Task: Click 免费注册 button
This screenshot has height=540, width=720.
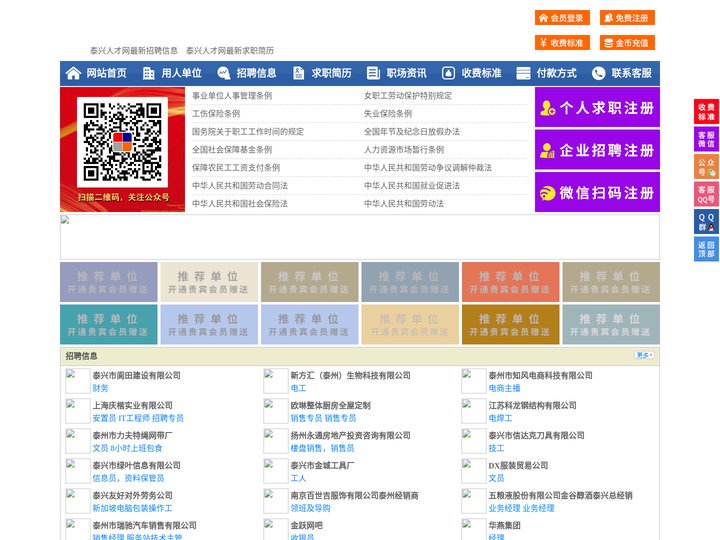Action: click(x=627, y=18)
